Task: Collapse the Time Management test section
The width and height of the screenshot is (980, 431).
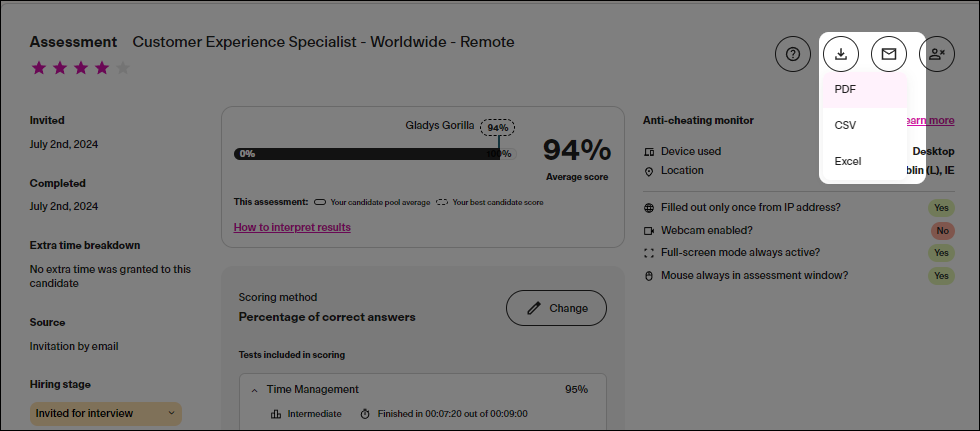Action: (254, 390)
